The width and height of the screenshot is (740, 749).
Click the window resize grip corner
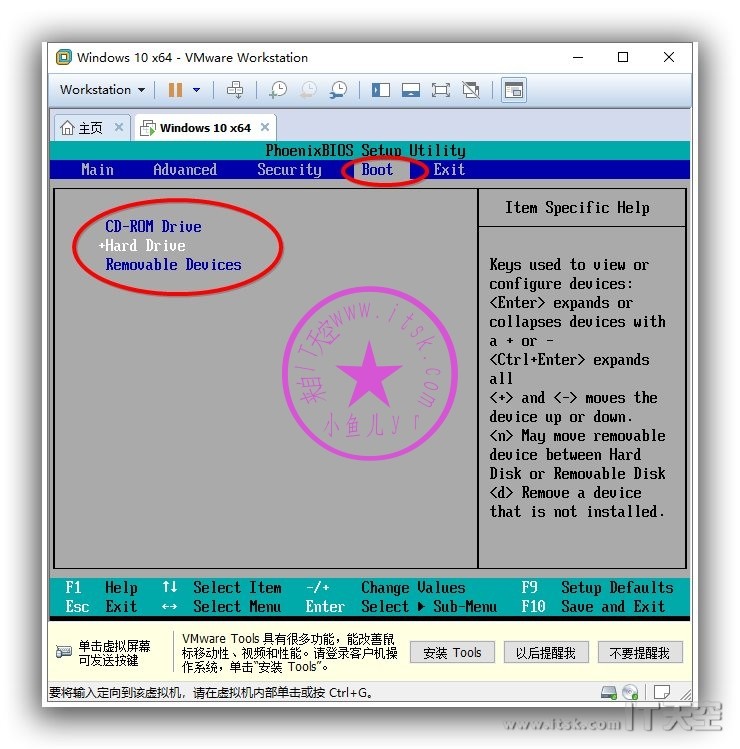(686, 695)
